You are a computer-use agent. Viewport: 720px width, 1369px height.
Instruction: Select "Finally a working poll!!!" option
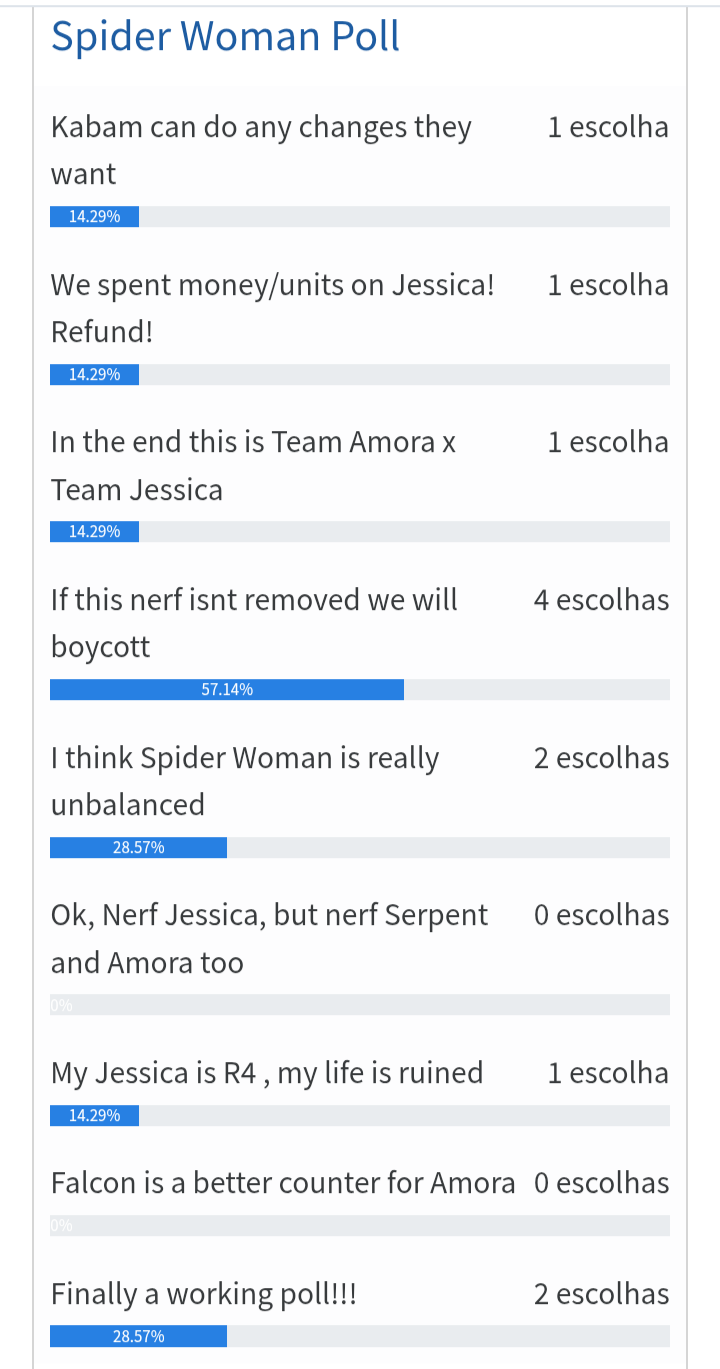coord(204,1294)
